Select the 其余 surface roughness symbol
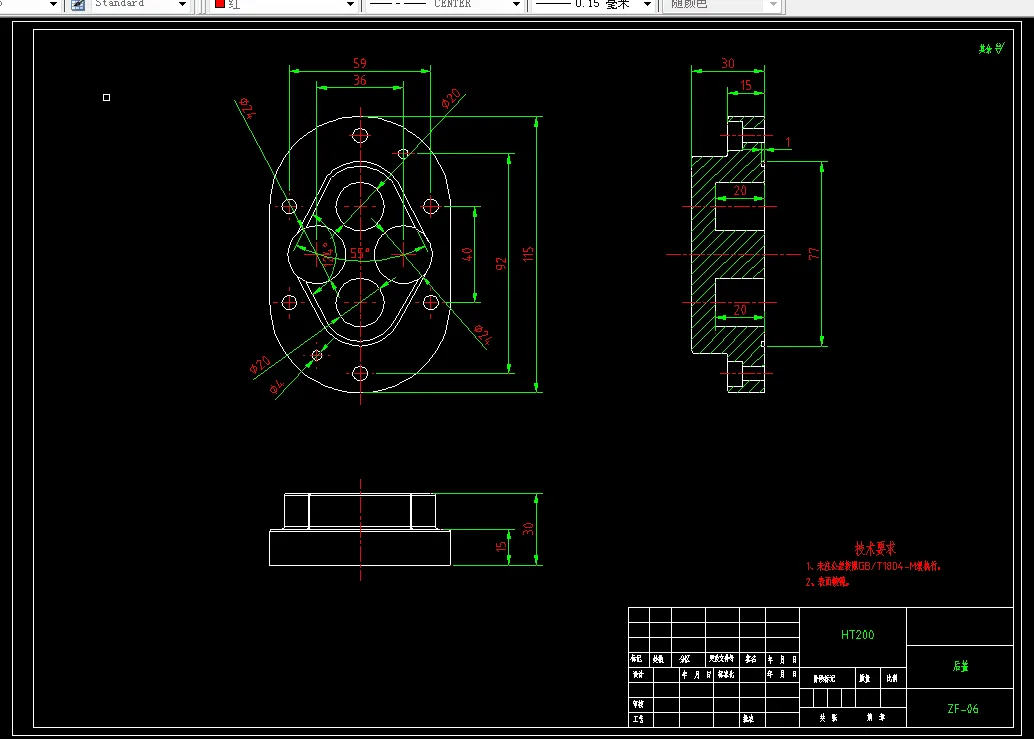The width and height of the screenshot is (1034, 739). point(991,48)
